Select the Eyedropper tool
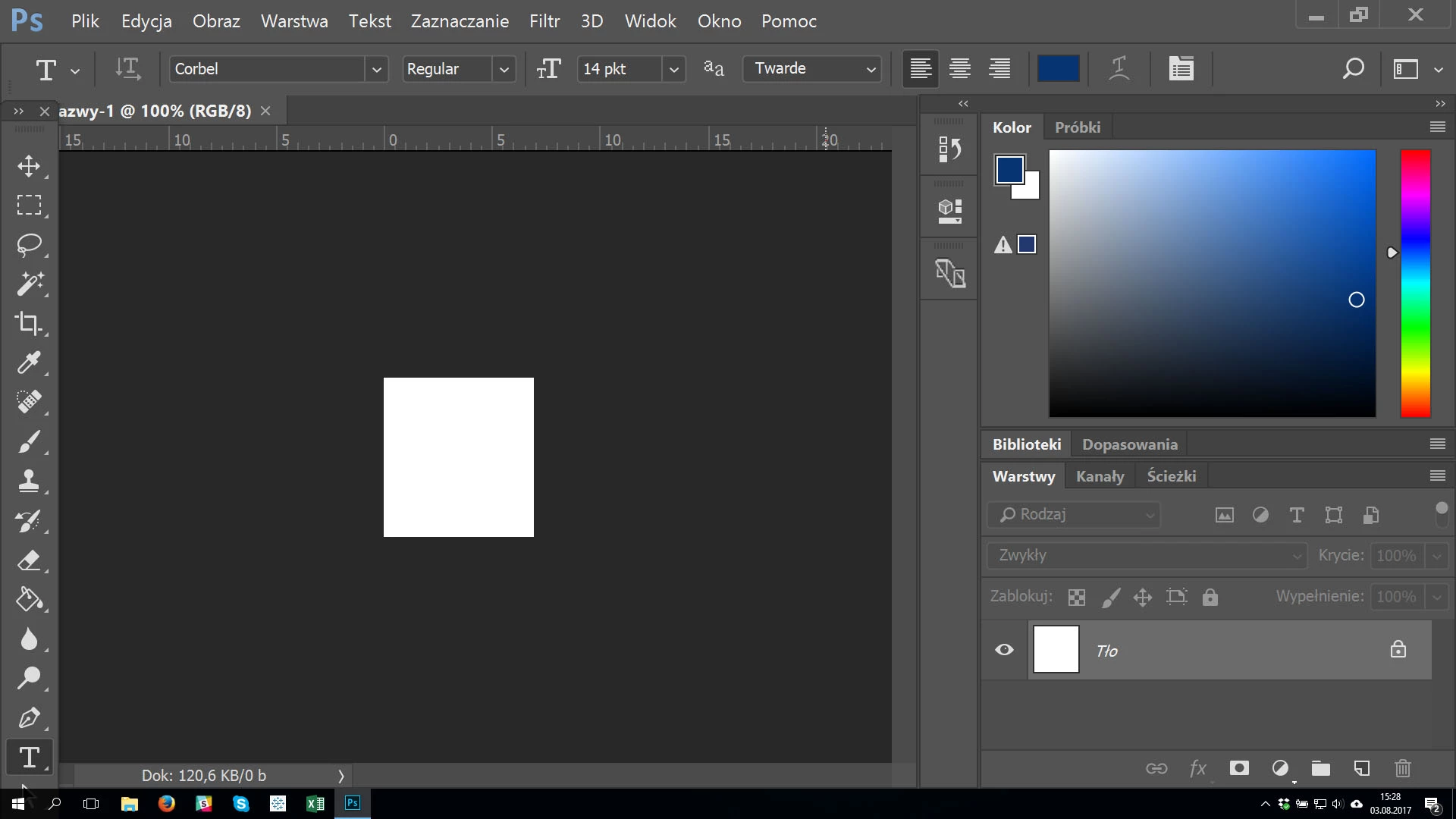 coord(29,362)
